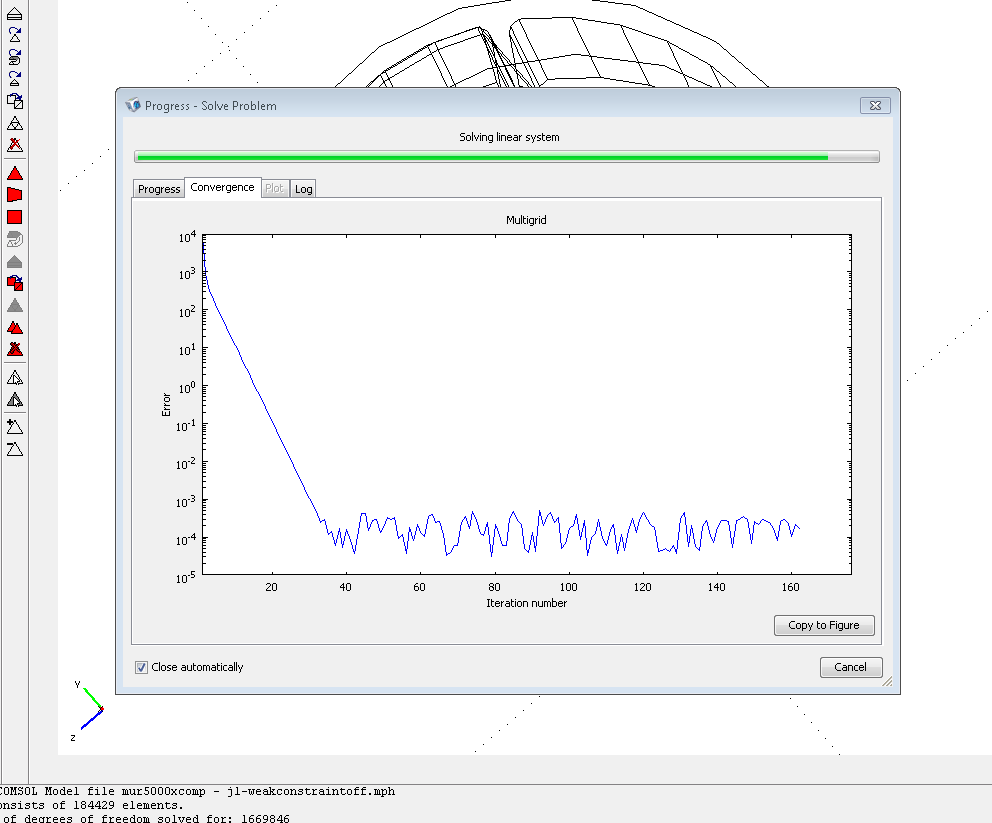The height and width of the screenshot is (823, 992).
Task: Click inside the Multigrid convergence plot
Action: tap(526, 405)
